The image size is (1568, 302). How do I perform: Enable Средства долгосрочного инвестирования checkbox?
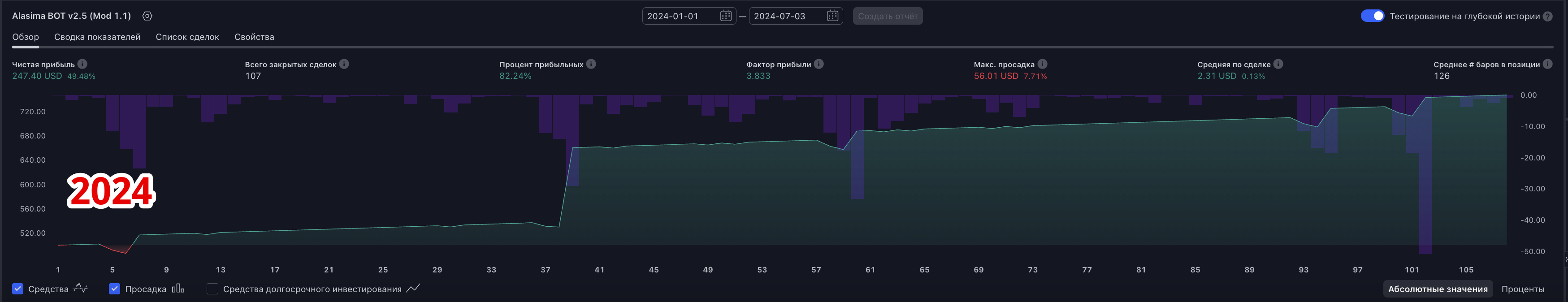[212, 289]
